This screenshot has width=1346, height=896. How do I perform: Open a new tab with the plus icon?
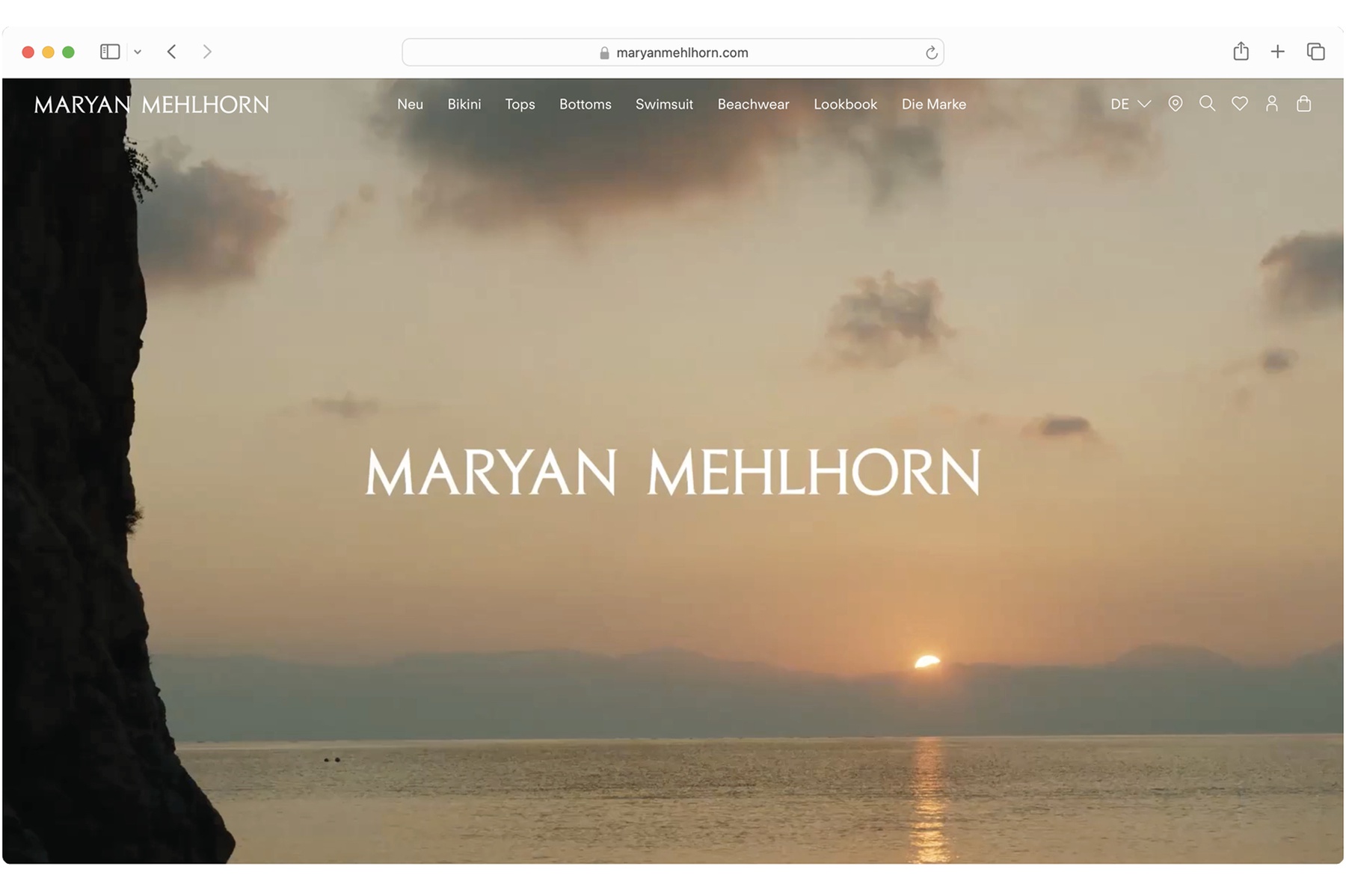[x=1278, y=52]
